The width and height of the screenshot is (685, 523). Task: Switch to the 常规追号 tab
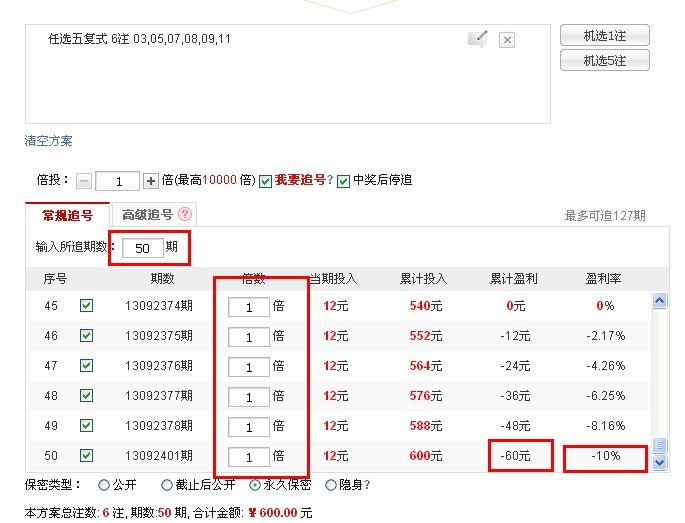coord(67,215)
